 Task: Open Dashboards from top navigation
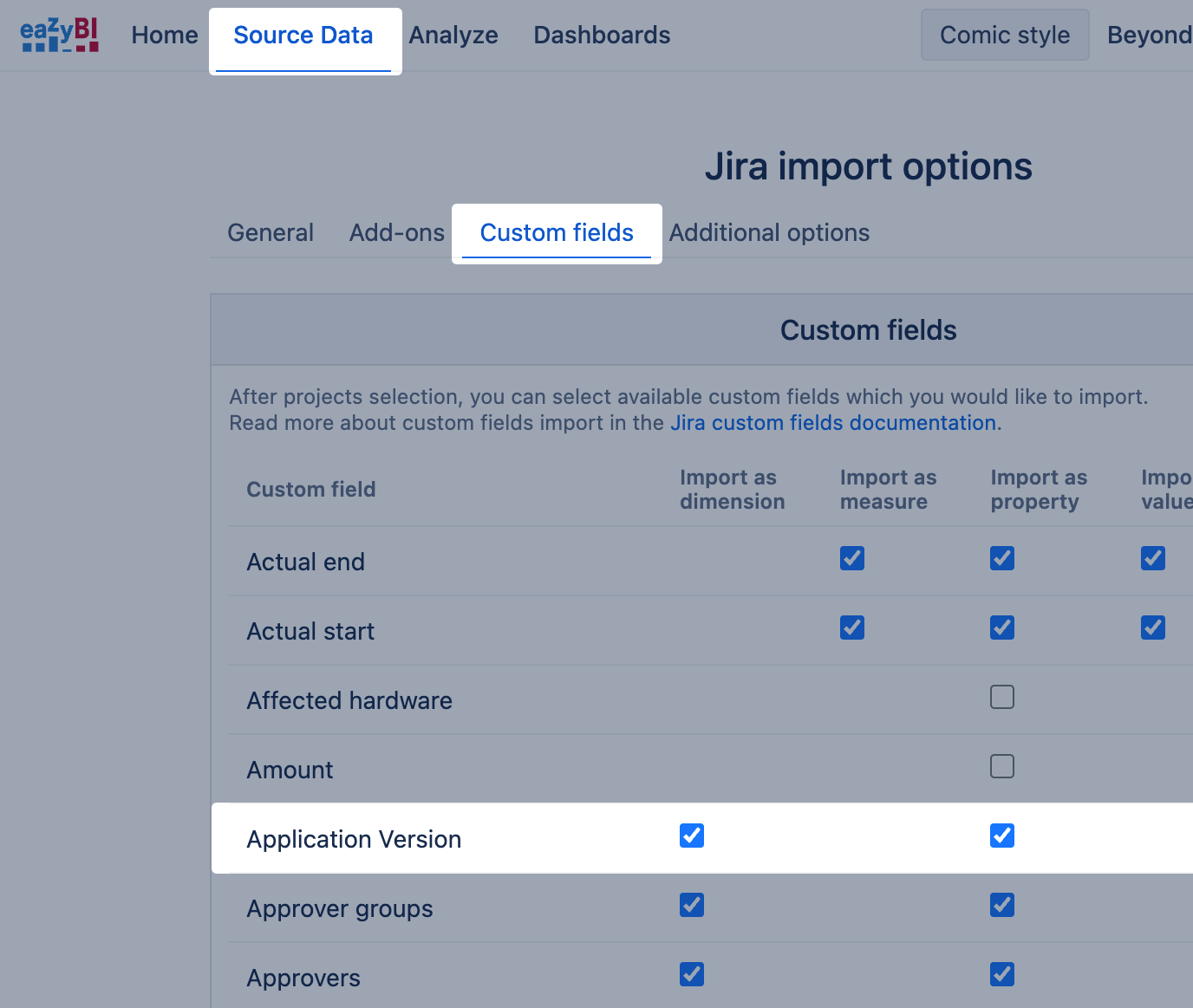(602, 36)
